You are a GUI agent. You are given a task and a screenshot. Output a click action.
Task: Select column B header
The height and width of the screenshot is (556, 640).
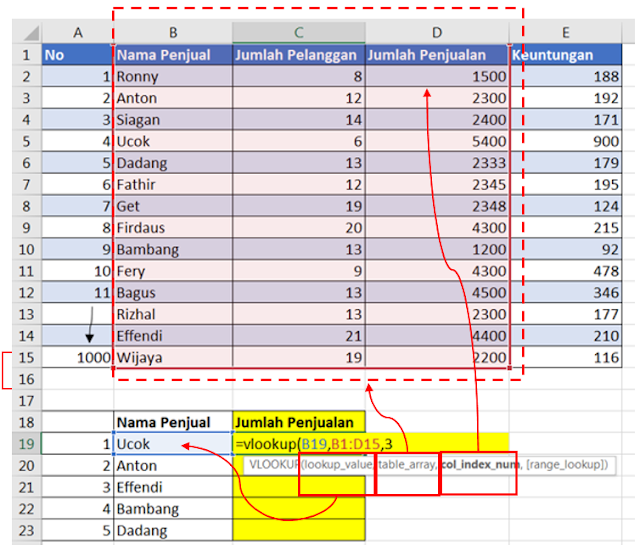pos(173,33)
